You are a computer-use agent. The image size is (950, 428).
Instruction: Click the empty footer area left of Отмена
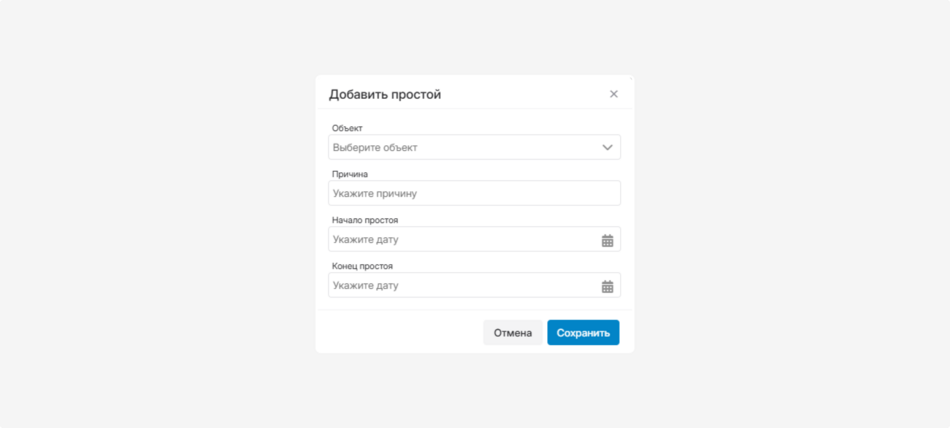[400, 333]
